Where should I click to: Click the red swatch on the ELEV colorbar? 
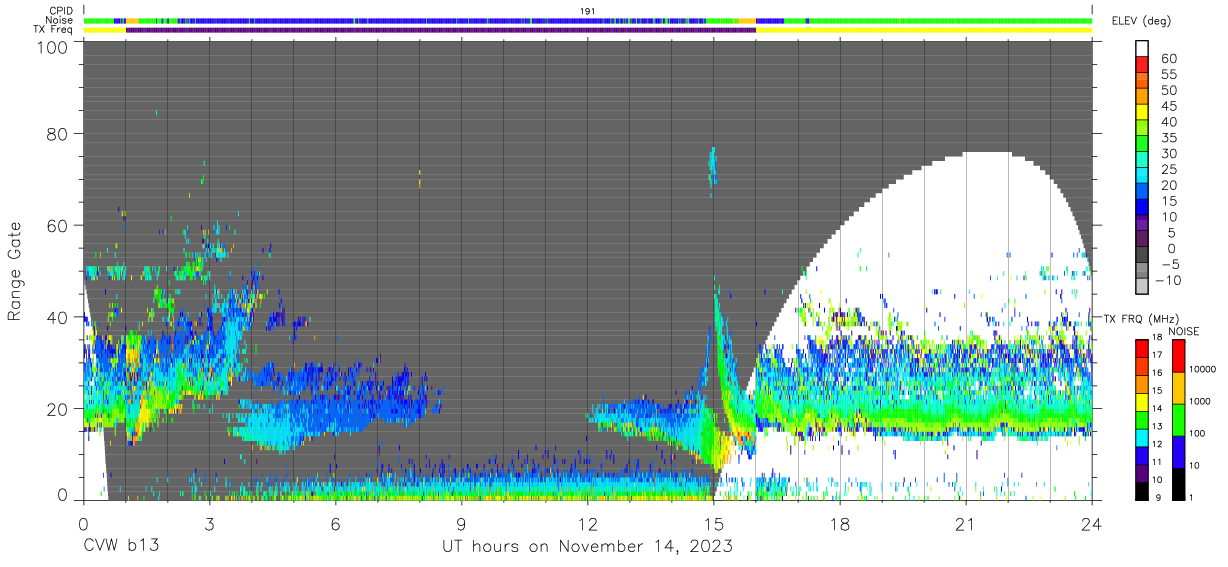tap(1143, 64)
